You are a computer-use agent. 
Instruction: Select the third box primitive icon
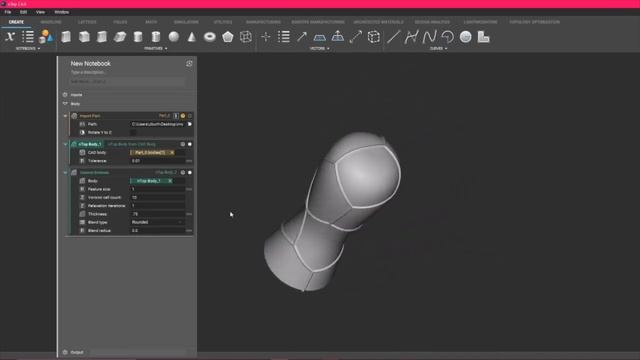(x=102, y=37)
